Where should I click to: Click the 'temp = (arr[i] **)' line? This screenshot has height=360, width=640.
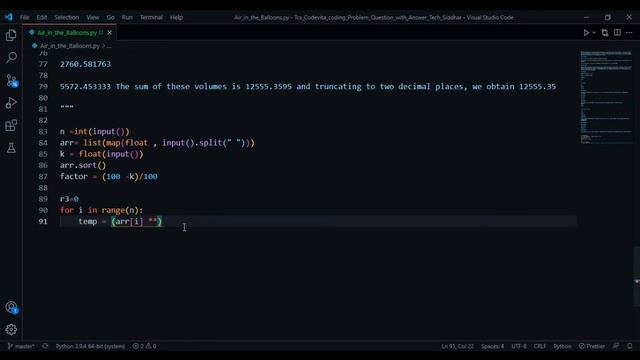[x=120, y=222]
